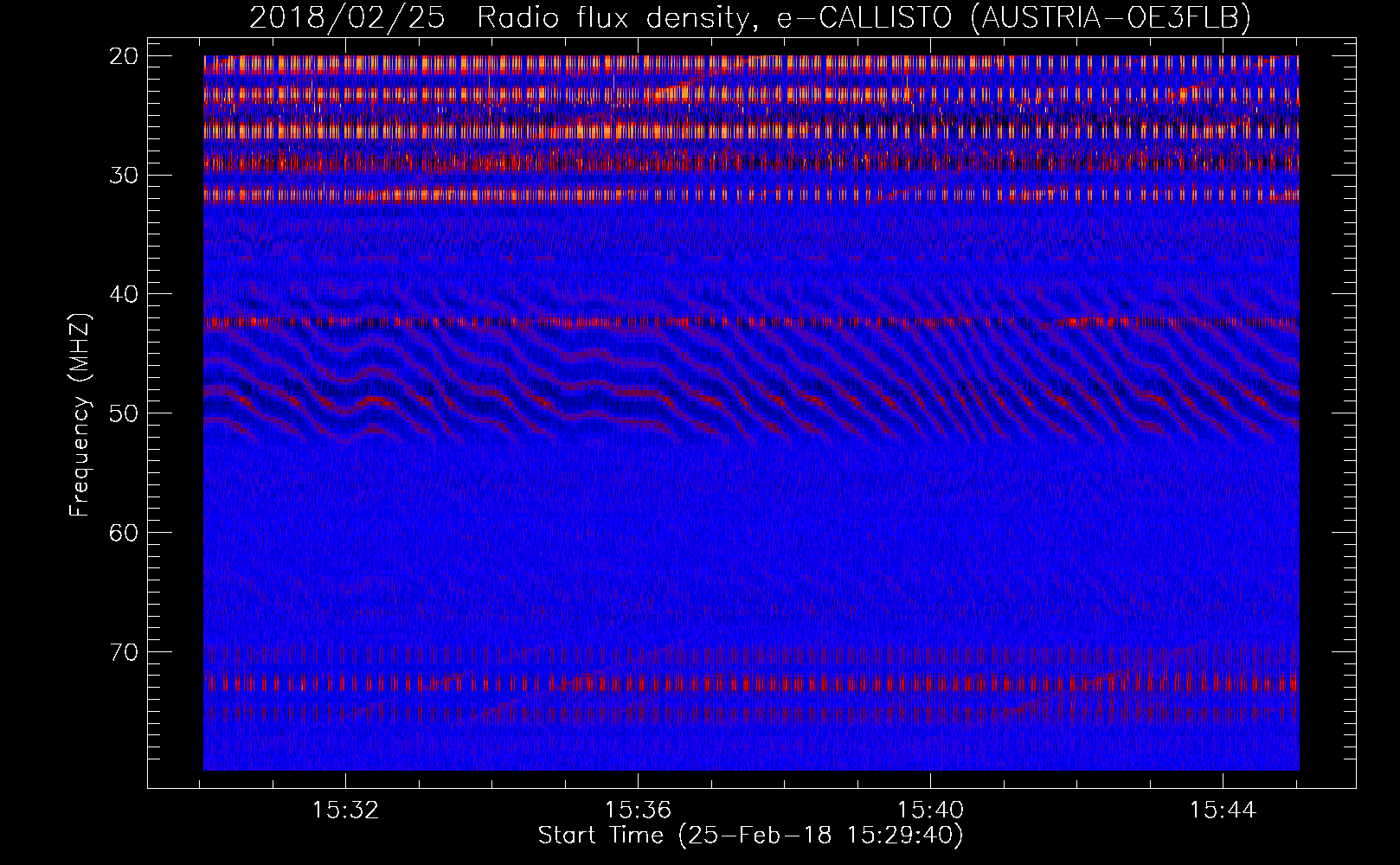Click the '15:44' time tick label
1400x865 pixels.
click(1223, 811)
